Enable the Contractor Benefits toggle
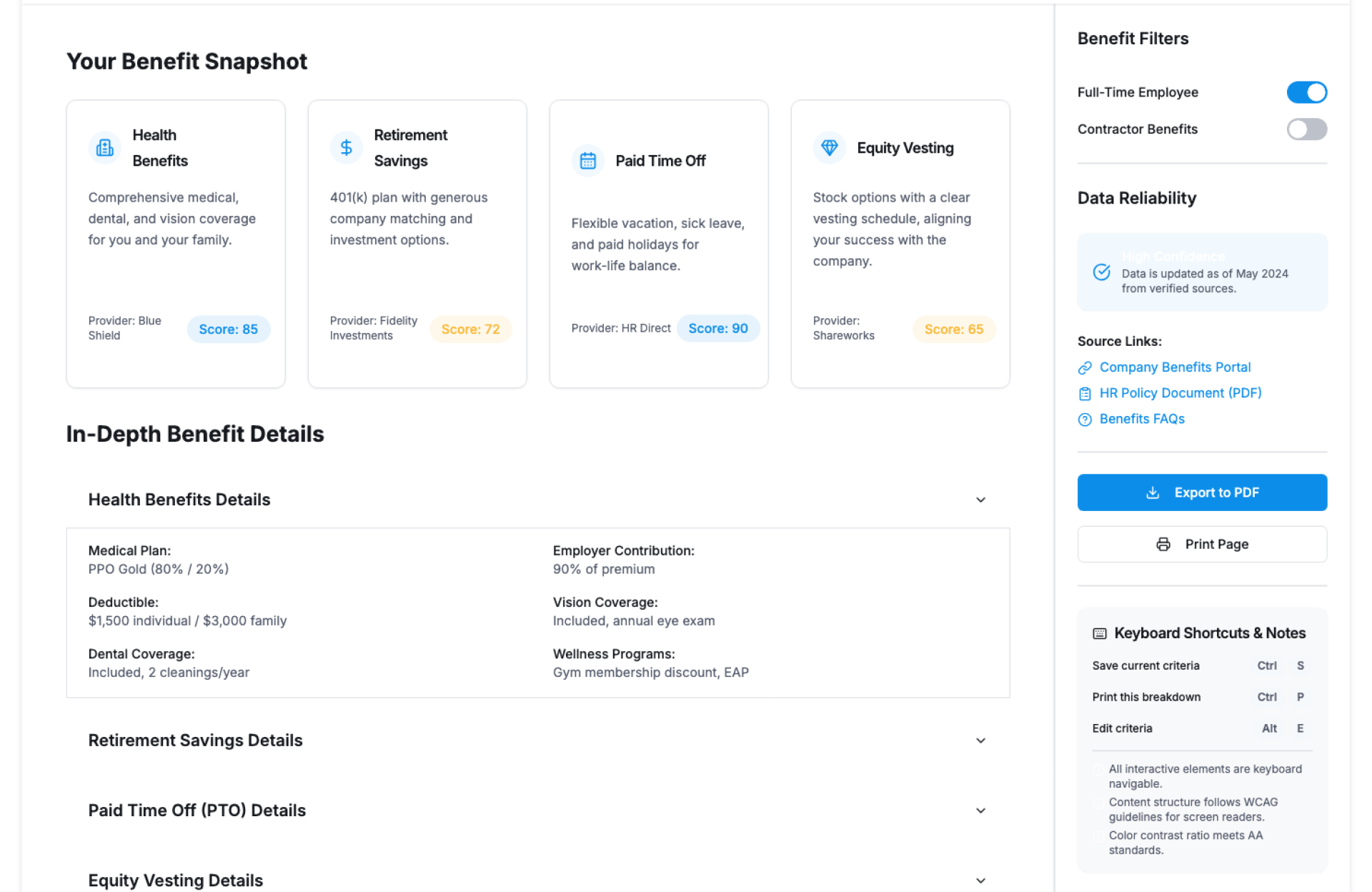The height and width of the screenshot is (892, 1372). pos(1306,129)
